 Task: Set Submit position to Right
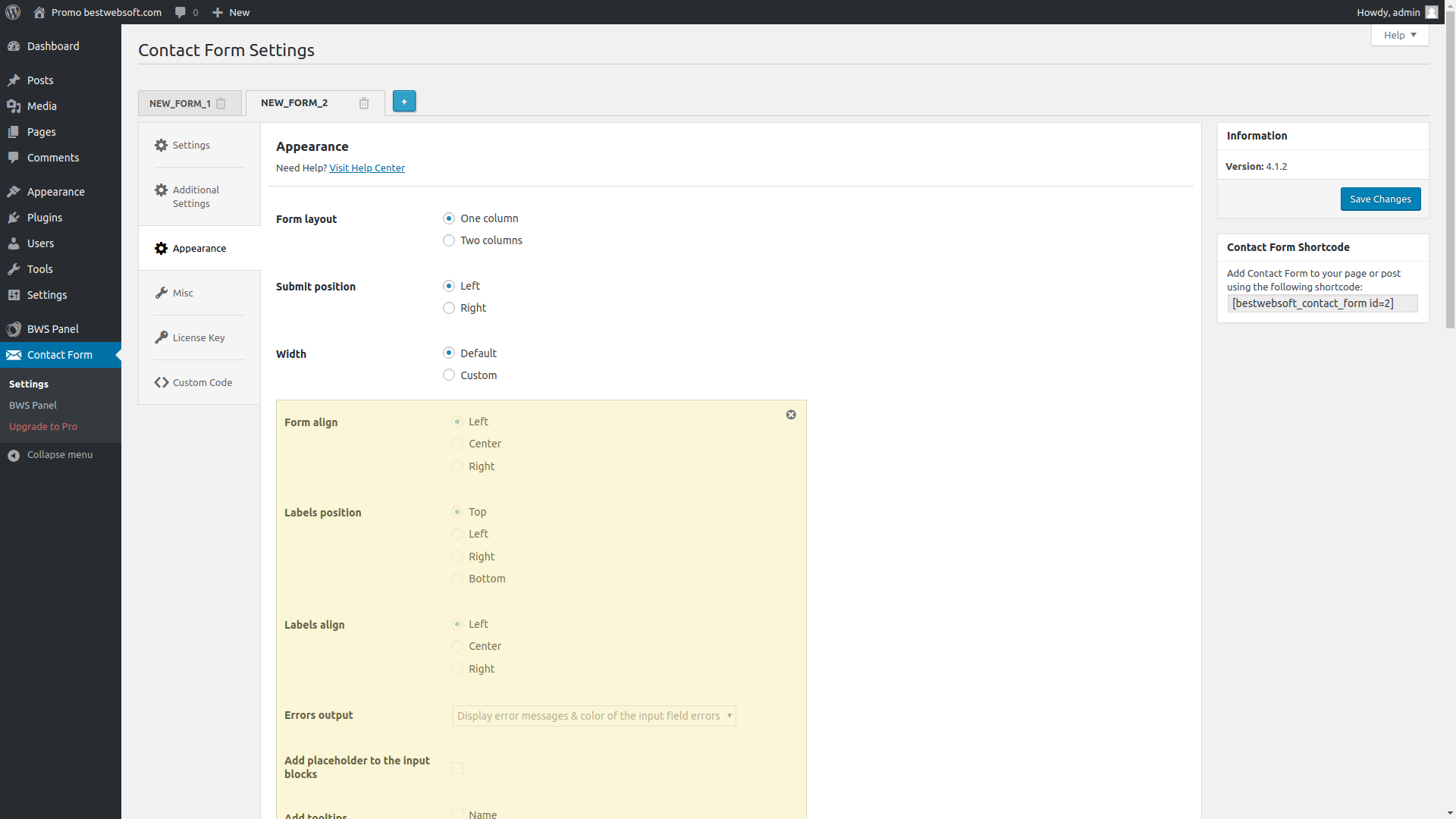point(449,308)
